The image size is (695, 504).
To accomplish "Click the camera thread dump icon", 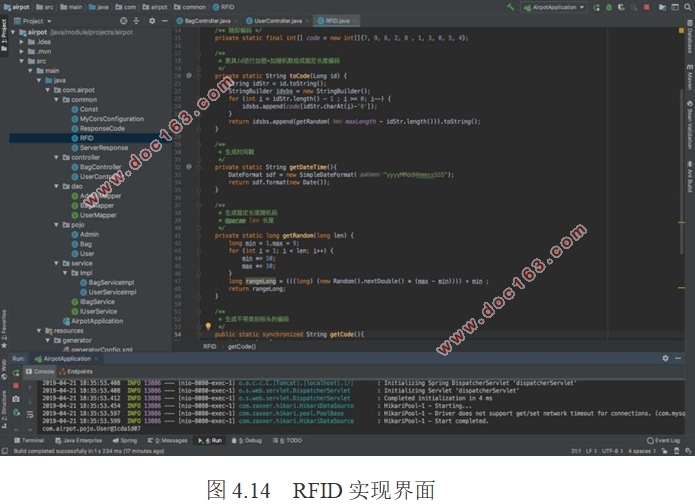I will (16, 399).
